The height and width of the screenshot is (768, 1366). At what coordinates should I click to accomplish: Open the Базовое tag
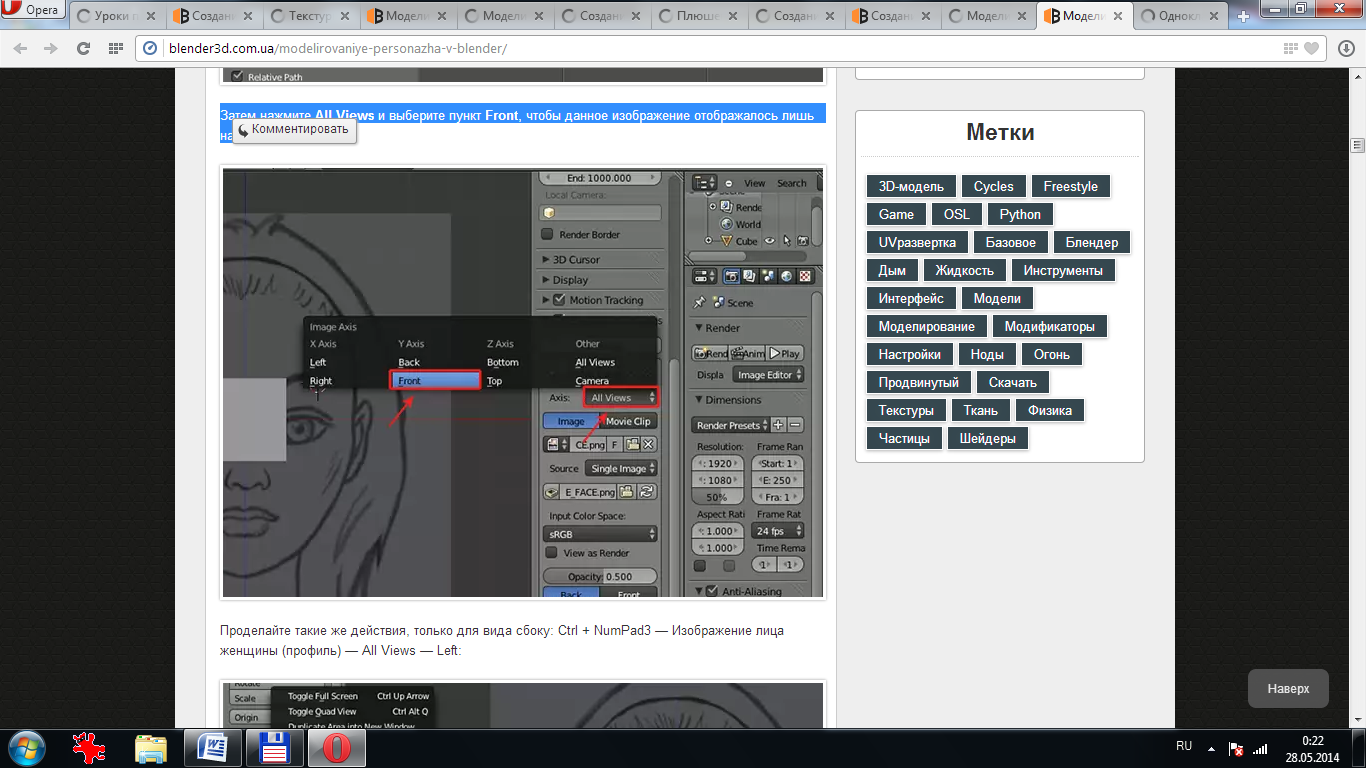click(1011, 242)
